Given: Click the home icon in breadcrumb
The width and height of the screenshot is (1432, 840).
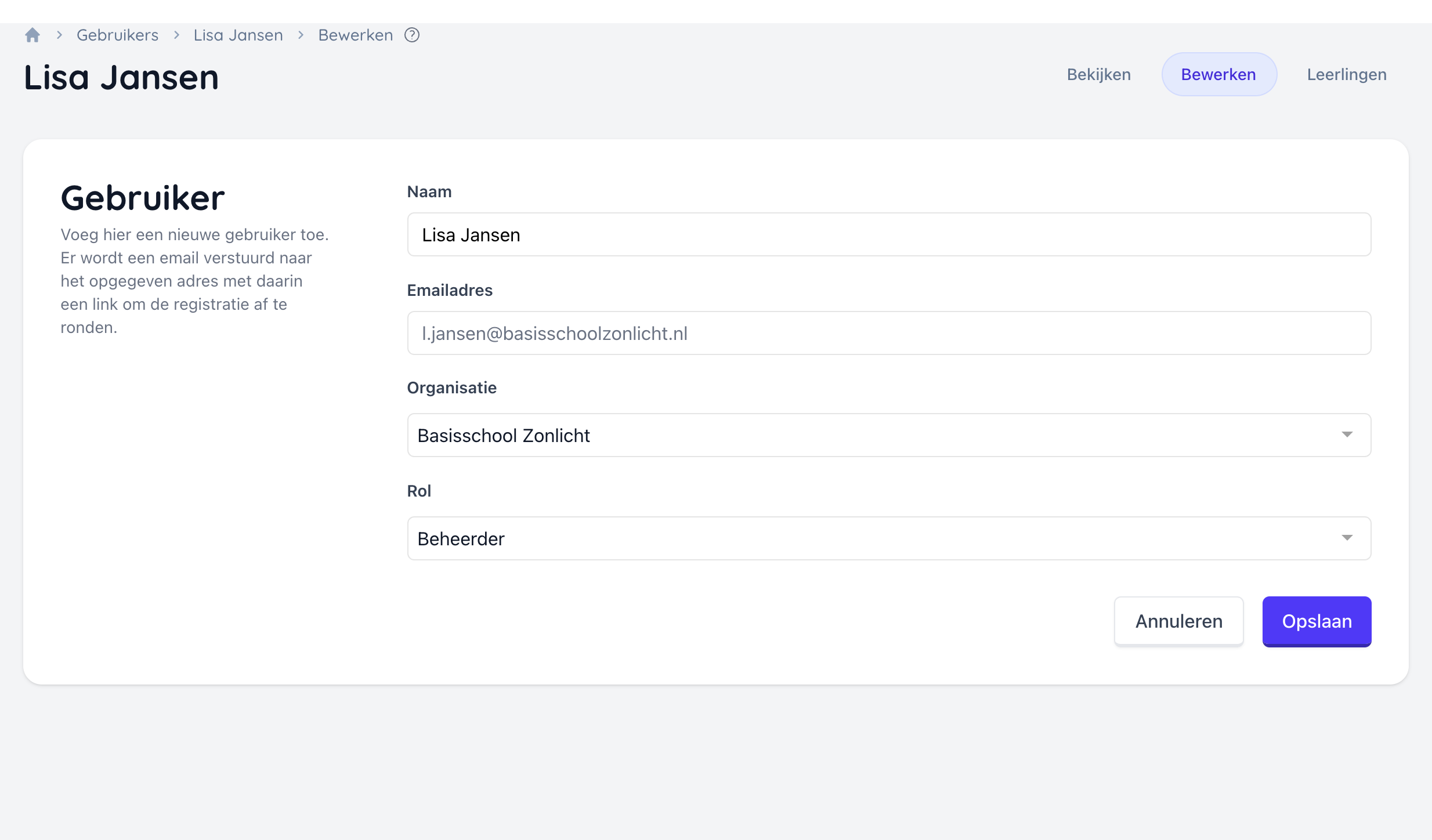Looking at the screenshot, I should coord(32,35).
